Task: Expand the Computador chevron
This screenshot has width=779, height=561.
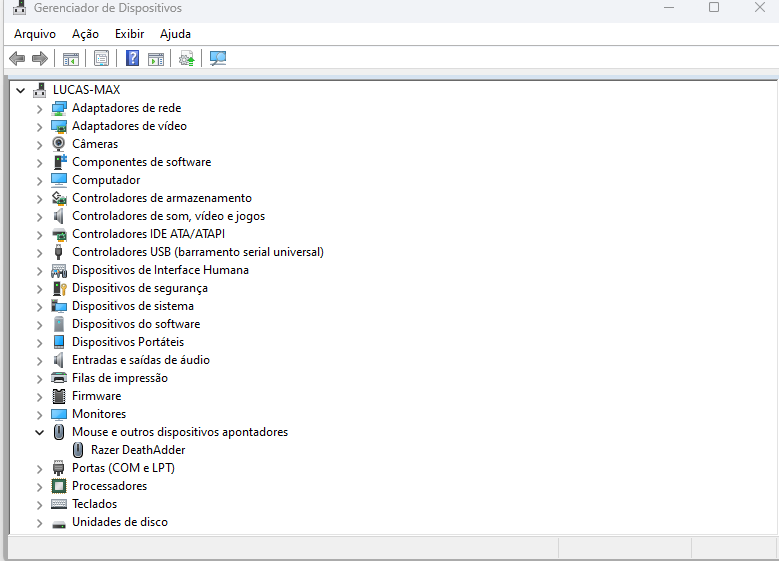Action: [39, 180]
